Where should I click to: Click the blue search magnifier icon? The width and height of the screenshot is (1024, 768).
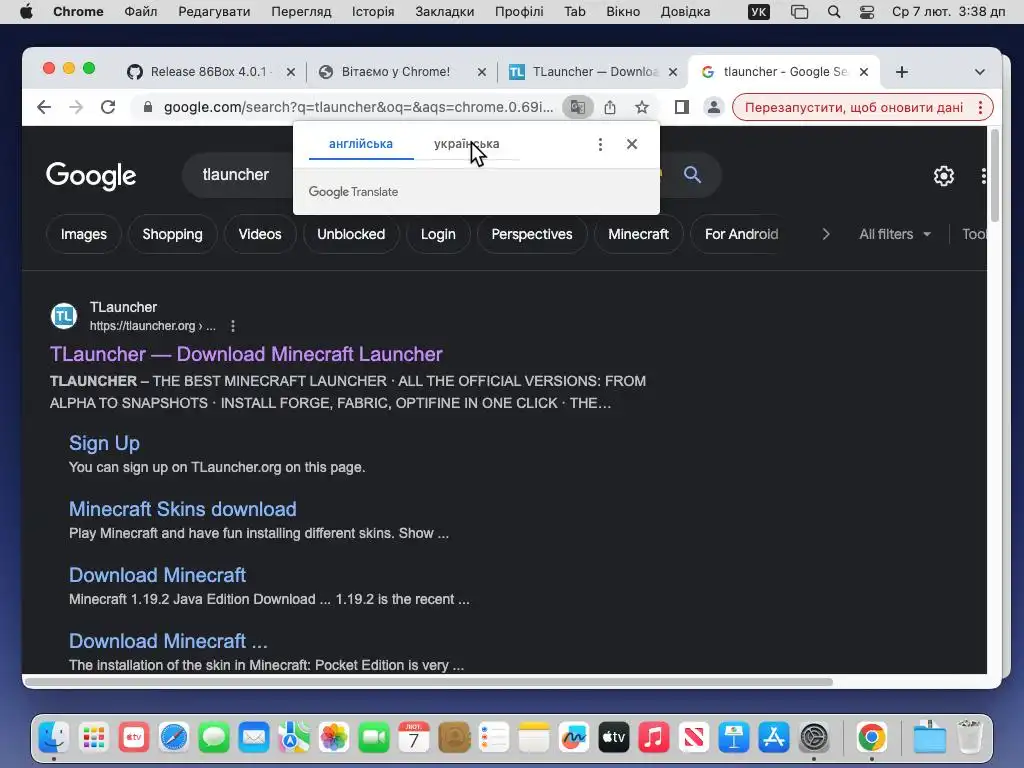[x=692, y=174]
